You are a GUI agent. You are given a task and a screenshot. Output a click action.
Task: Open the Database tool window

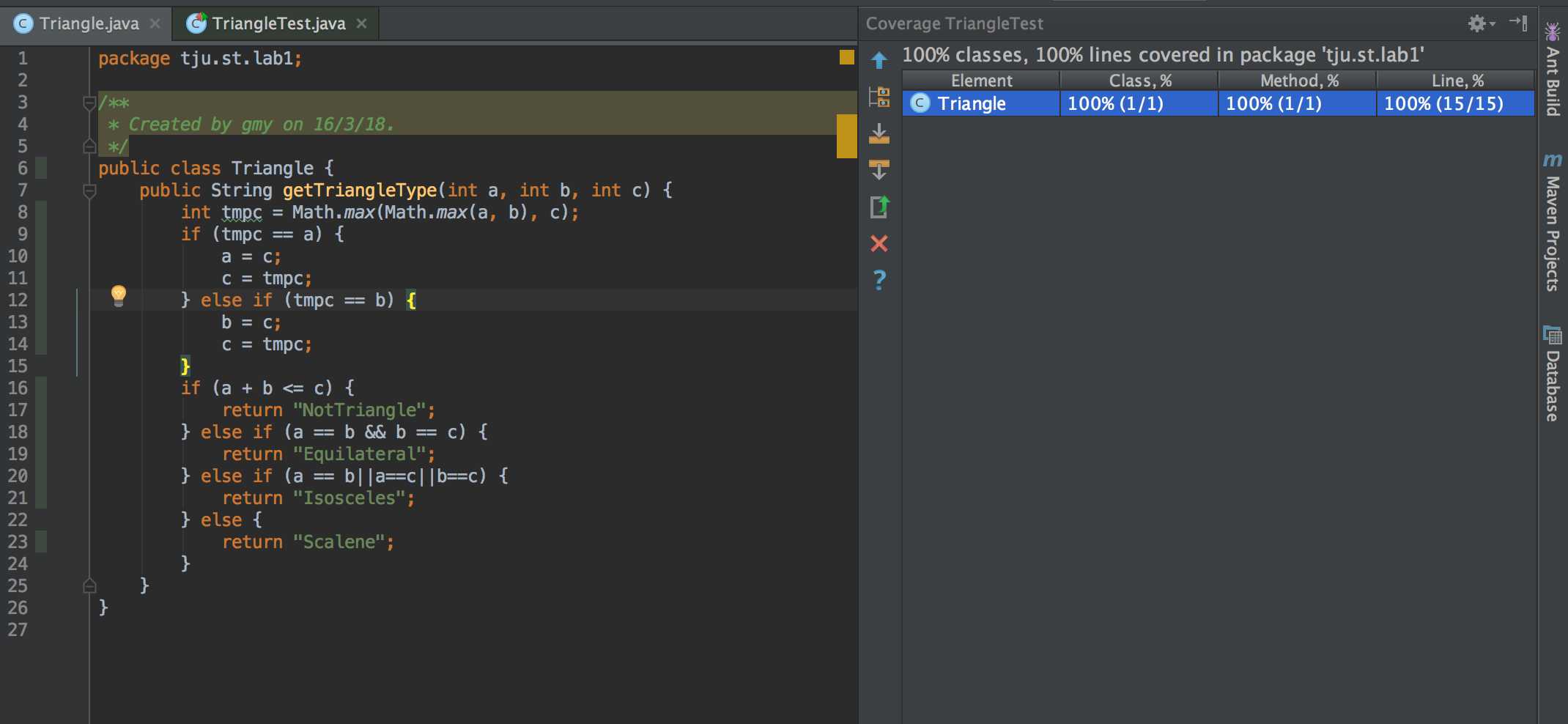(x=1552, y=374)
